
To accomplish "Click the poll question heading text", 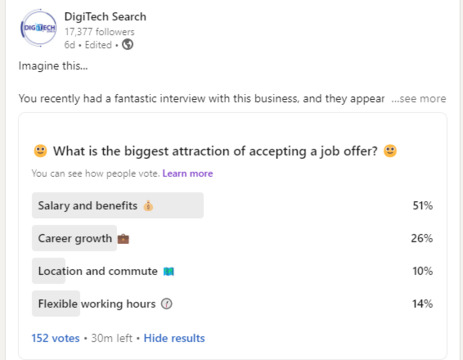I will click(215, 151).
